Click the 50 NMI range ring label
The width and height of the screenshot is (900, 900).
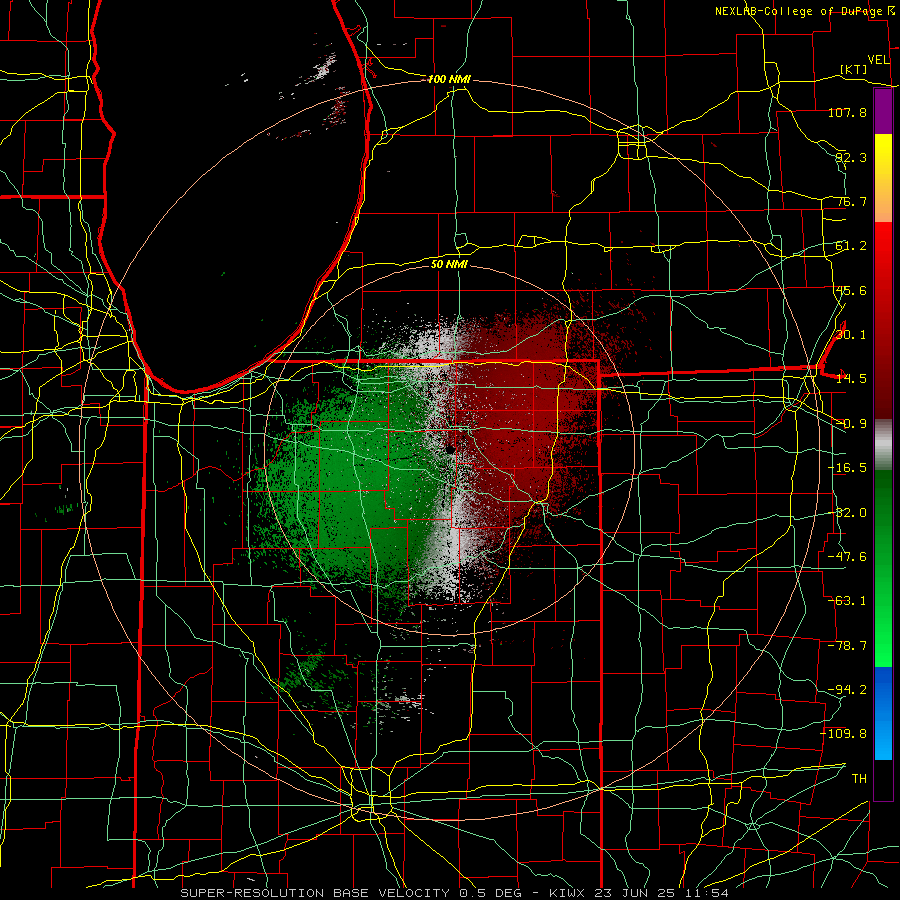(449, 264)
